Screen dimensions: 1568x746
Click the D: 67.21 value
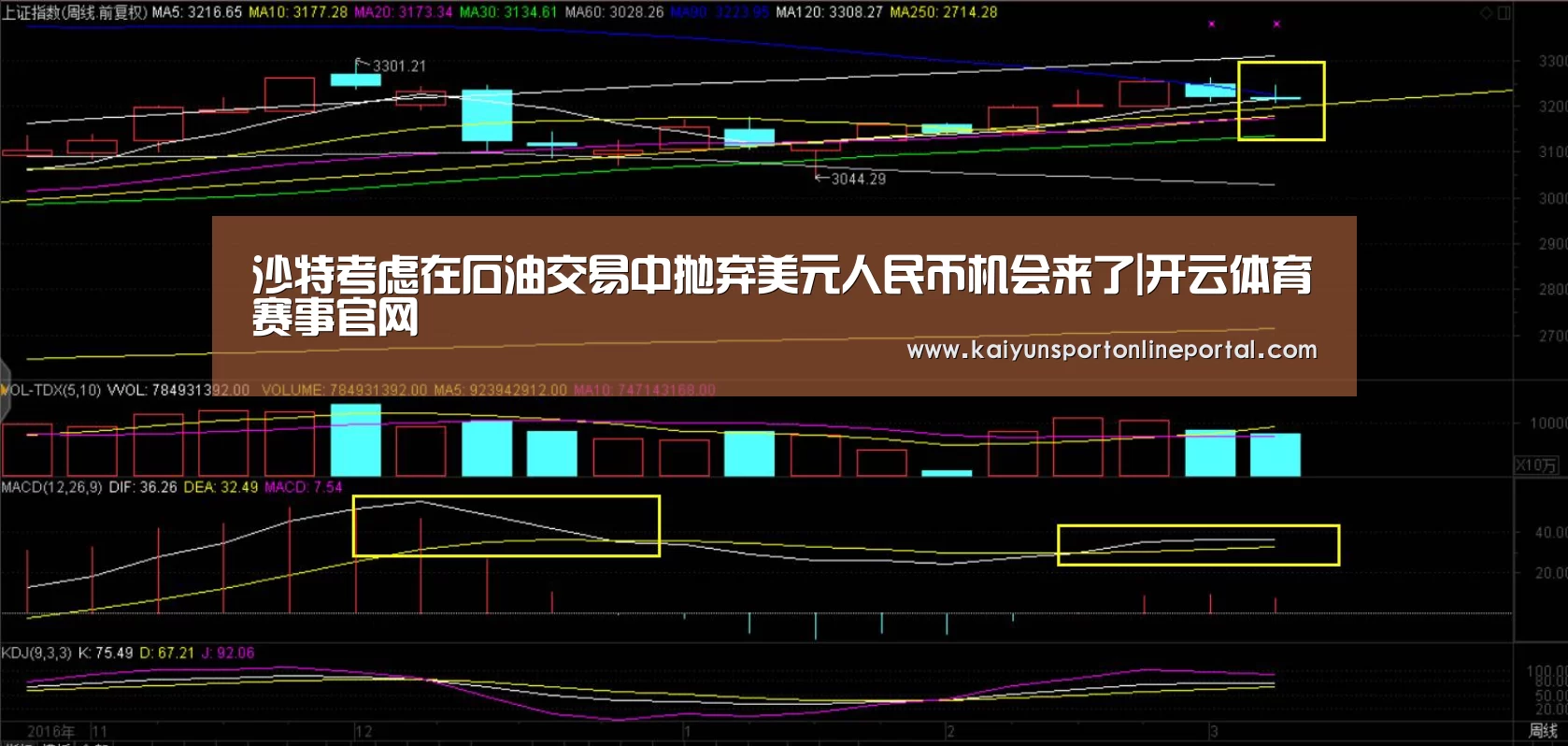(167, 653)
